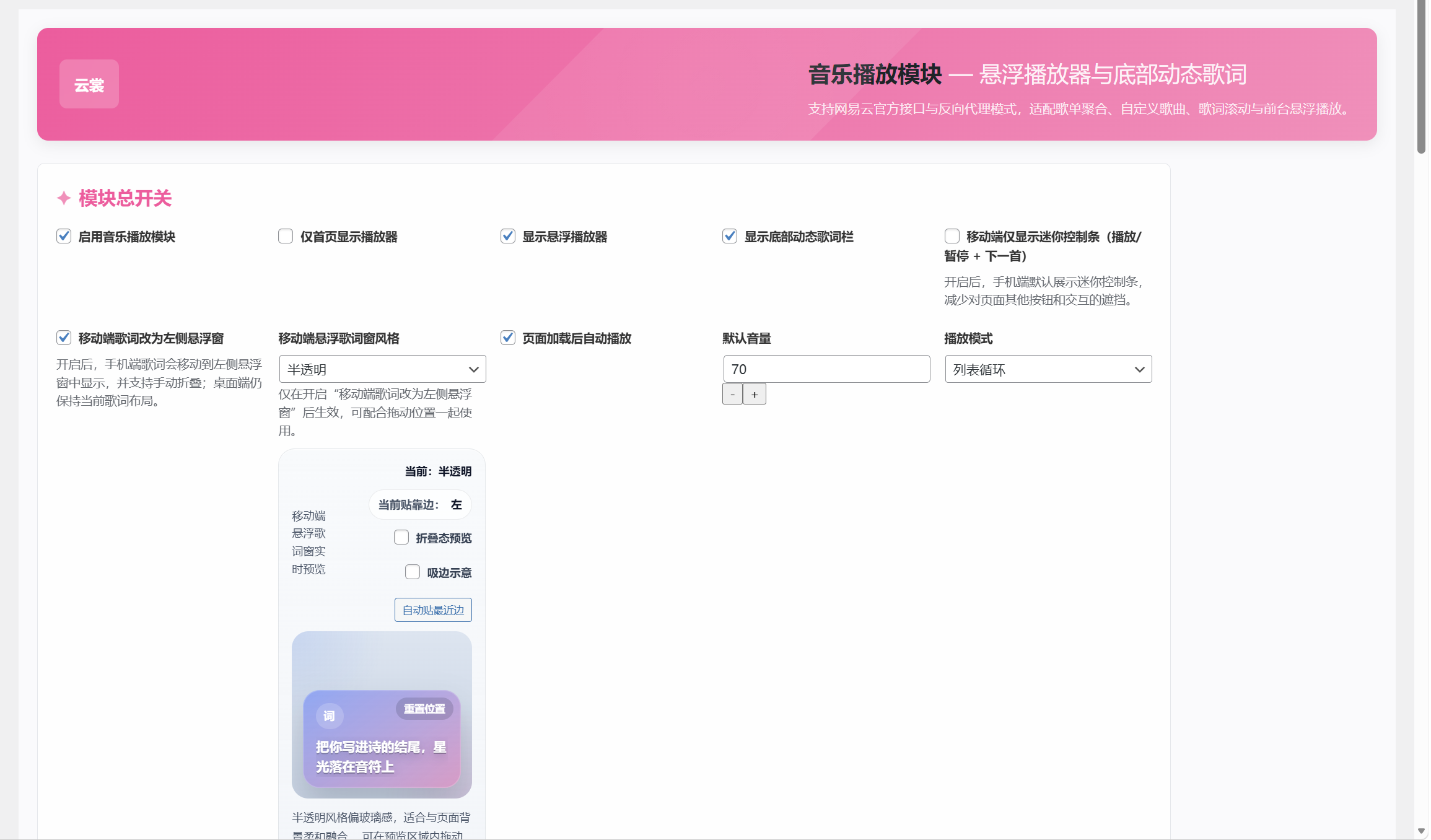The height and width of the screenshot is (840, 1431).
Task: Click the page vertical scrollbar thumb
Action: click(x=1422, y=77)
